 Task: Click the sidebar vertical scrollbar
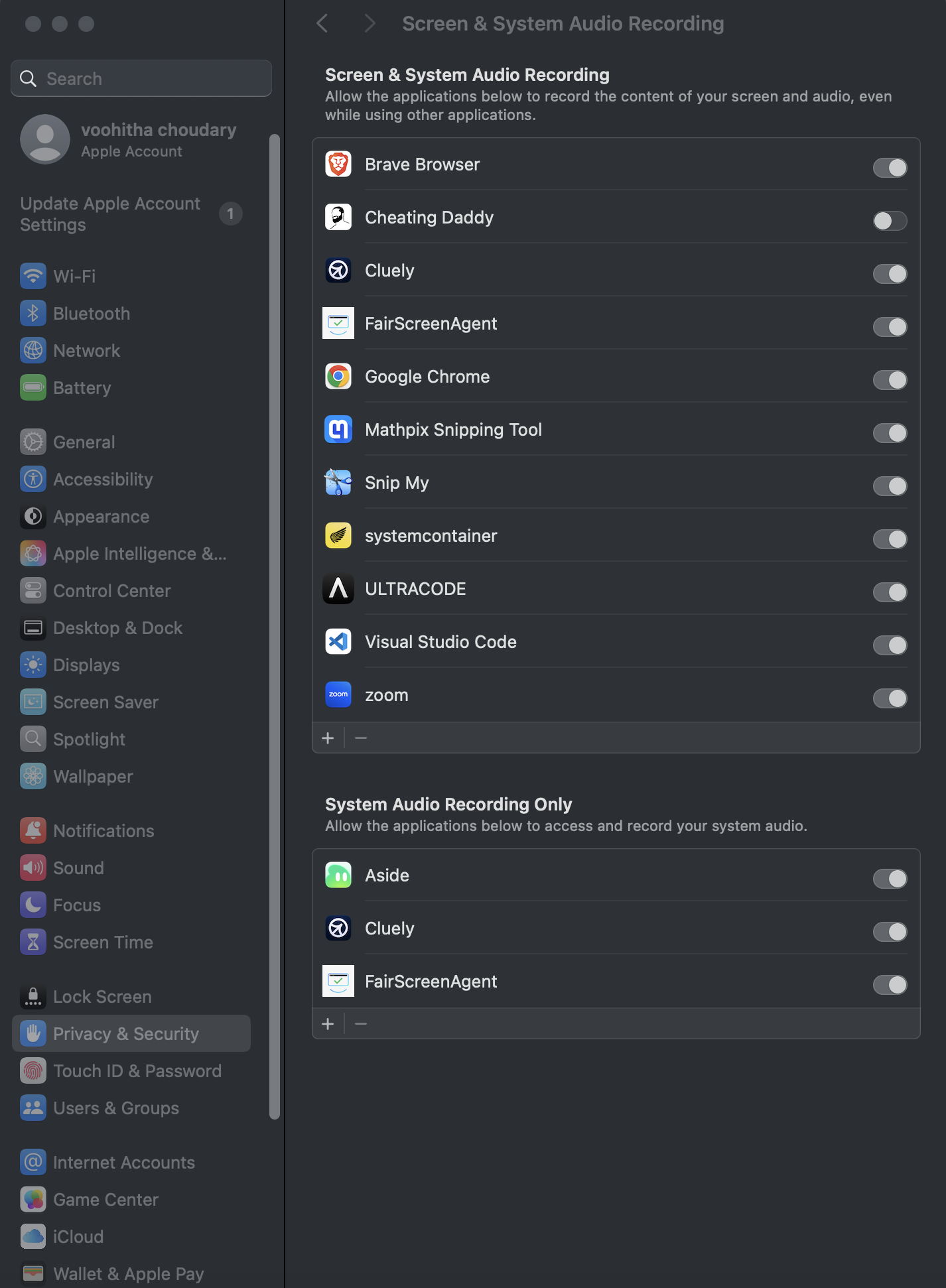[x=274, y=627]
